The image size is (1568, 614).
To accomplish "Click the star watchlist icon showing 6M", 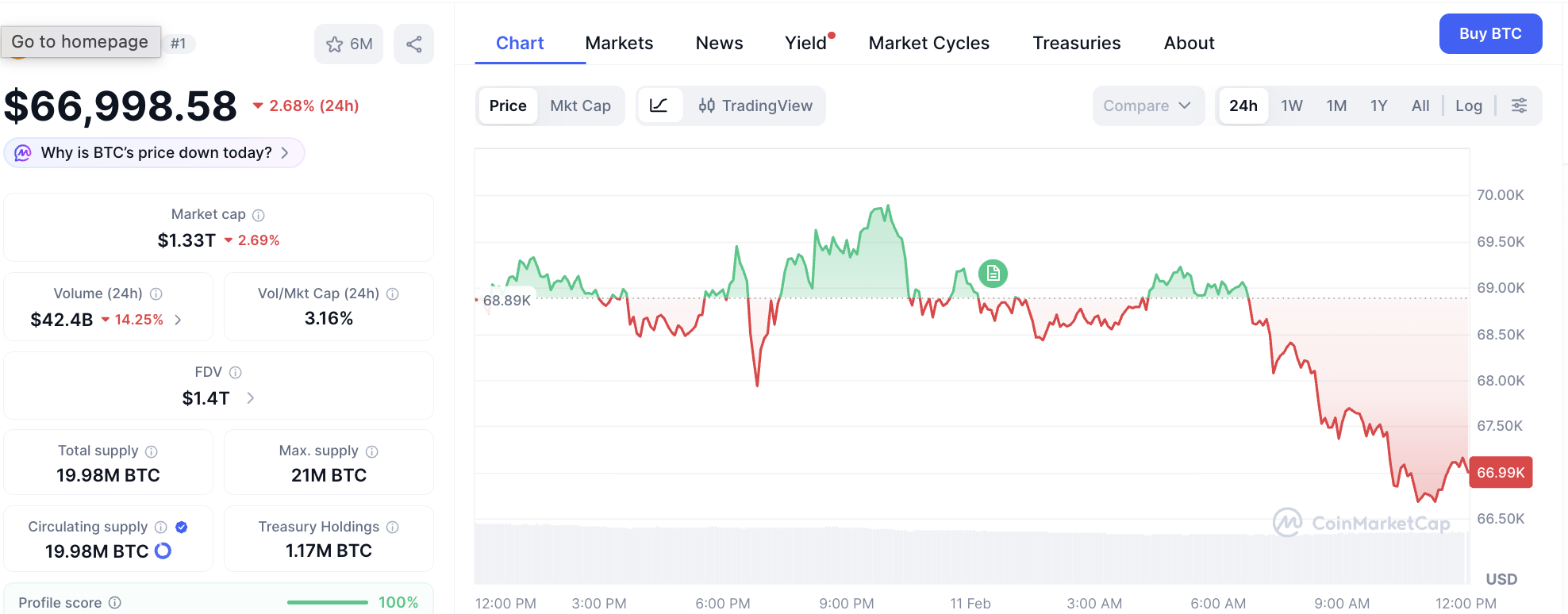I will point(348,44).
